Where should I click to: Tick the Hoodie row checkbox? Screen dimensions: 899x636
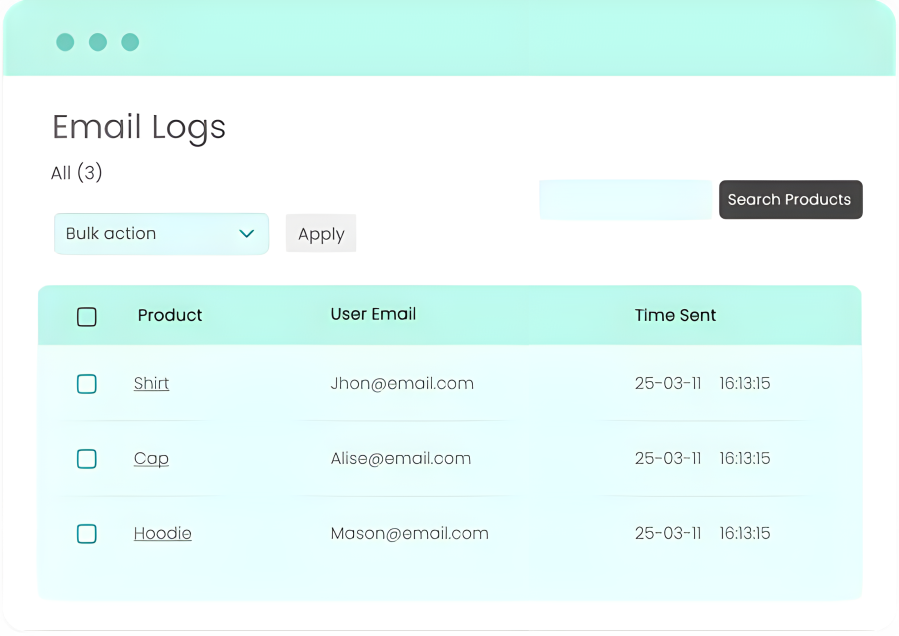pos(87,534)
